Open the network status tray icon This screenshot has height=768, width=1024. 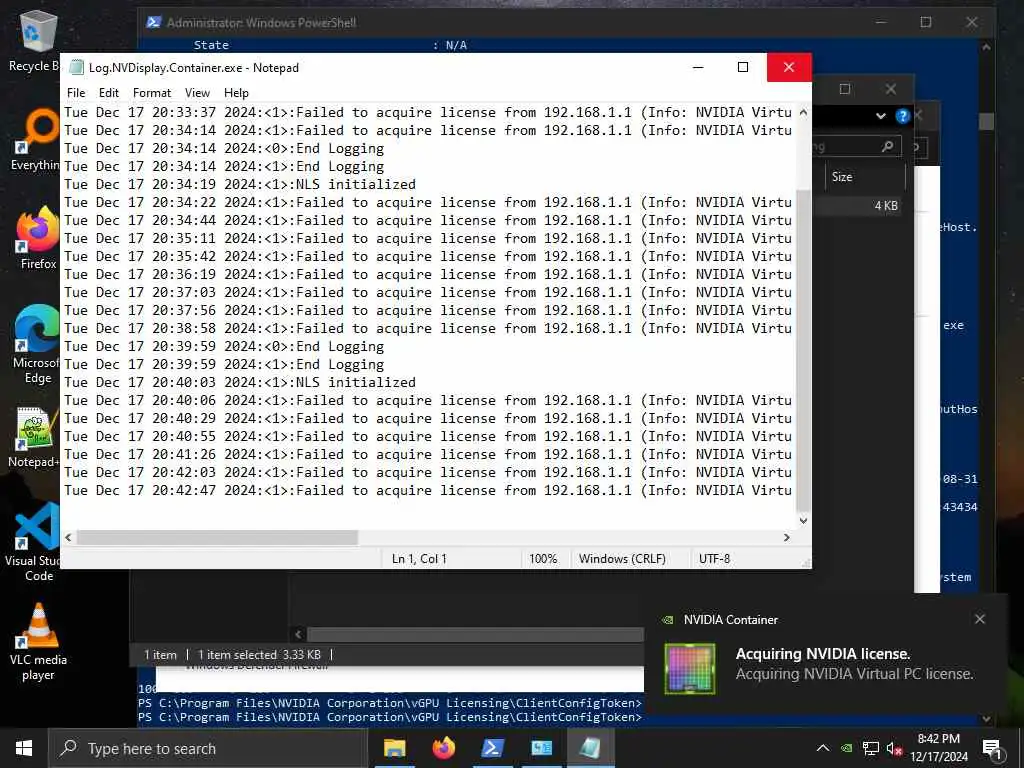[871, 748]
